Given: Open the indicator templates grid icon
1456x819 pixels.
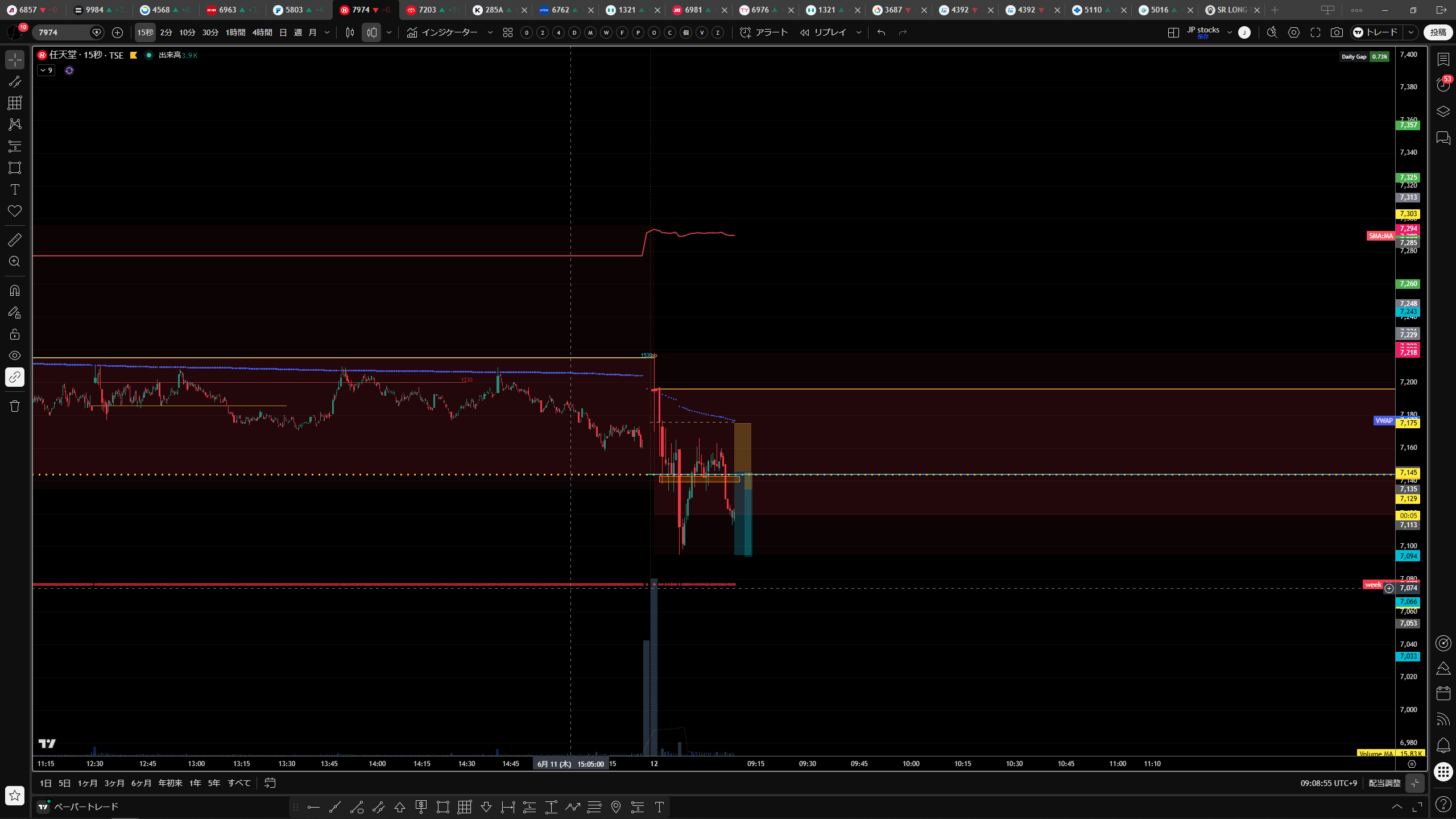Looking at the screenshot, I should tap(508, 32).
